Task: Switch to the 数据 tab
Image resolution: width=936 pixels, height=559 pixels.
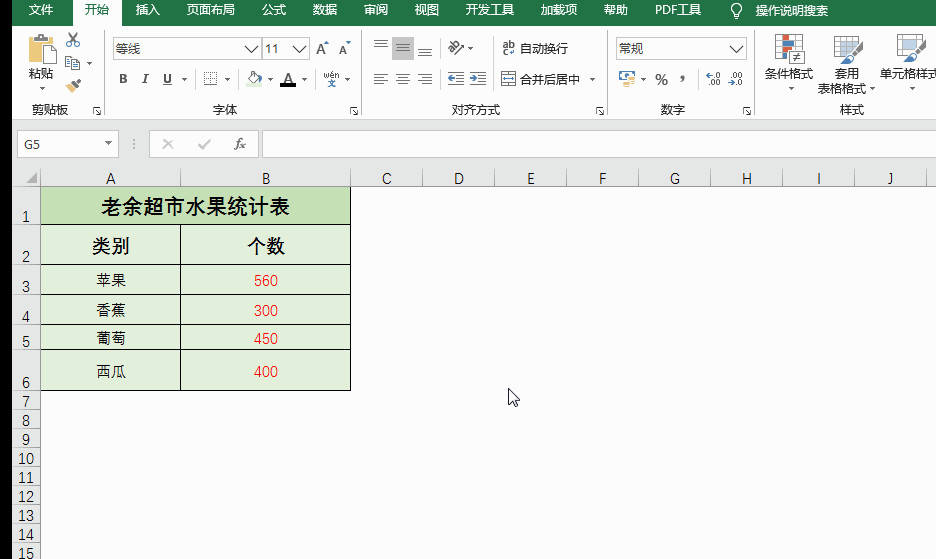Action: point(325,10)
